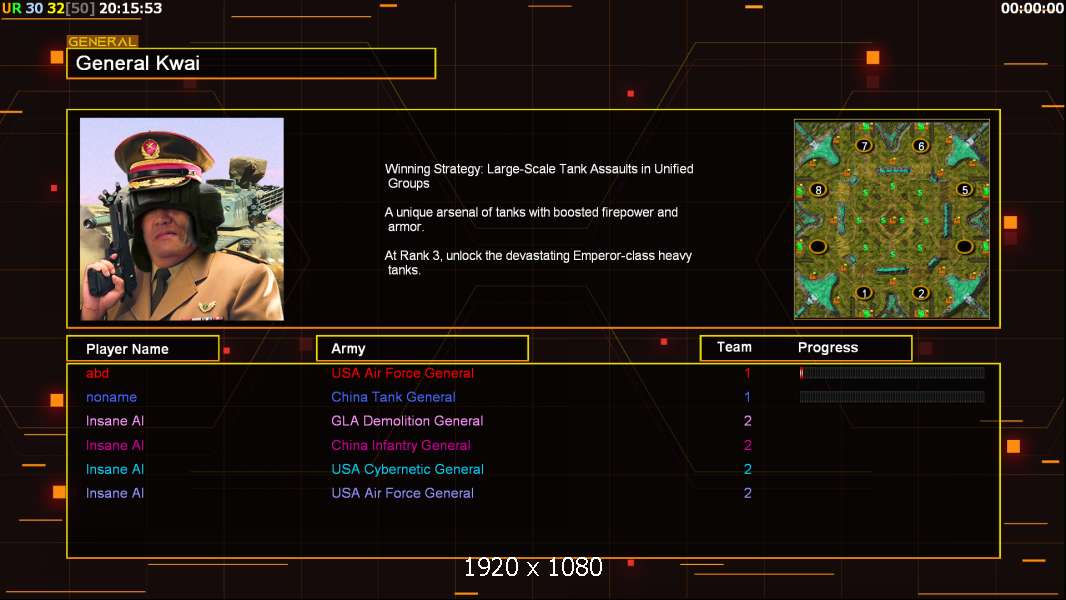This screenshot has height=600, width=1066.
Task: Click the 20:15:53 clock overlay
Action: coord(131,9)
